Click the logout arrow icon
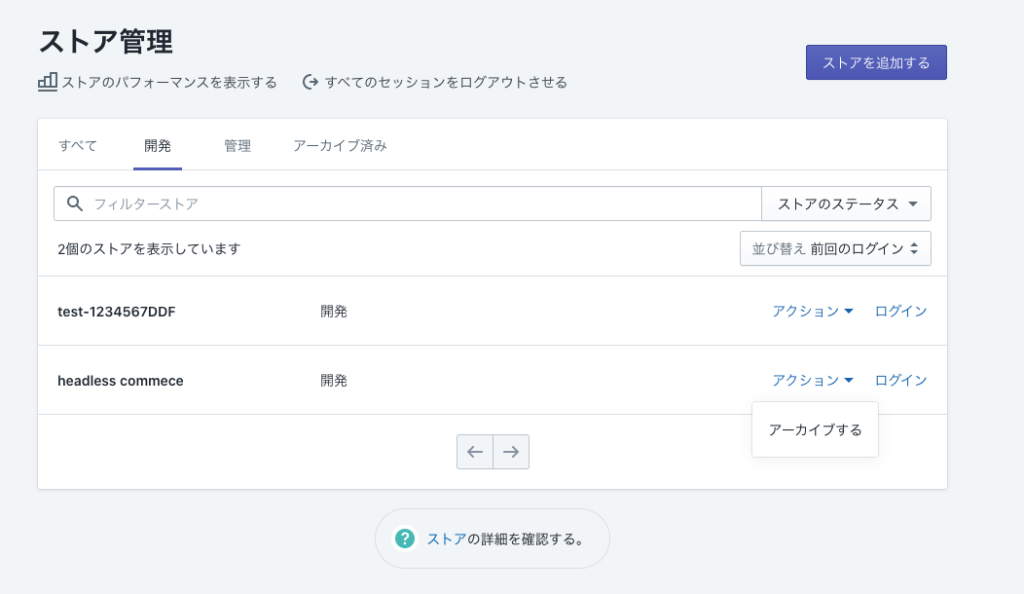The image size is (1024, 594). click(x=310, y=82)
